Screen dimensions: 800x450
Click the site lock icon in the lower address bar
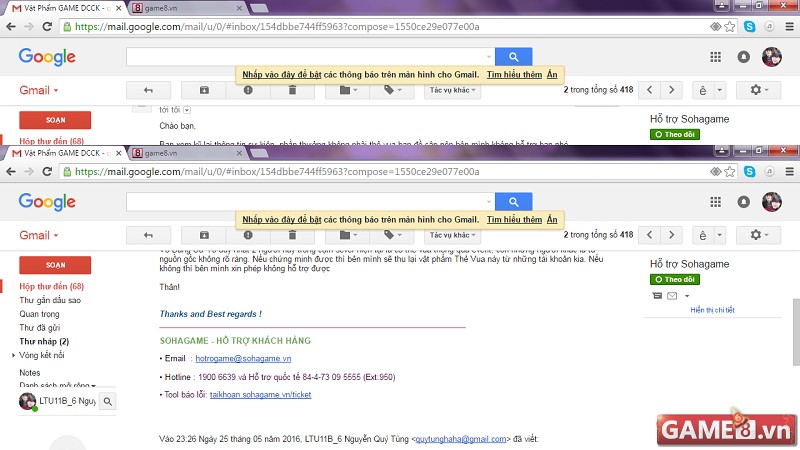click(67, 171)
